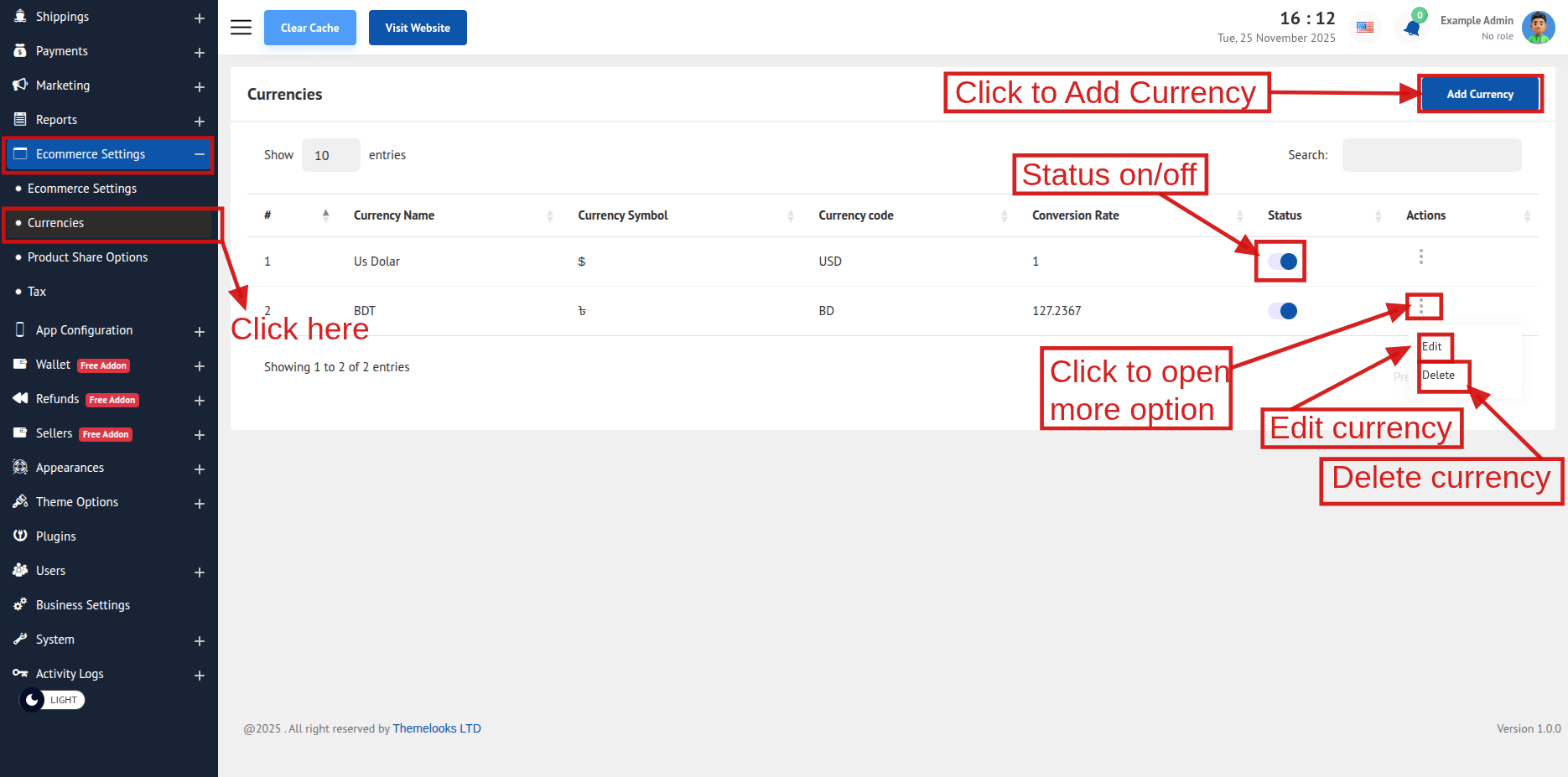Click the hamburger menu icon
1568x777 pixels.
[x=241, y=28]
